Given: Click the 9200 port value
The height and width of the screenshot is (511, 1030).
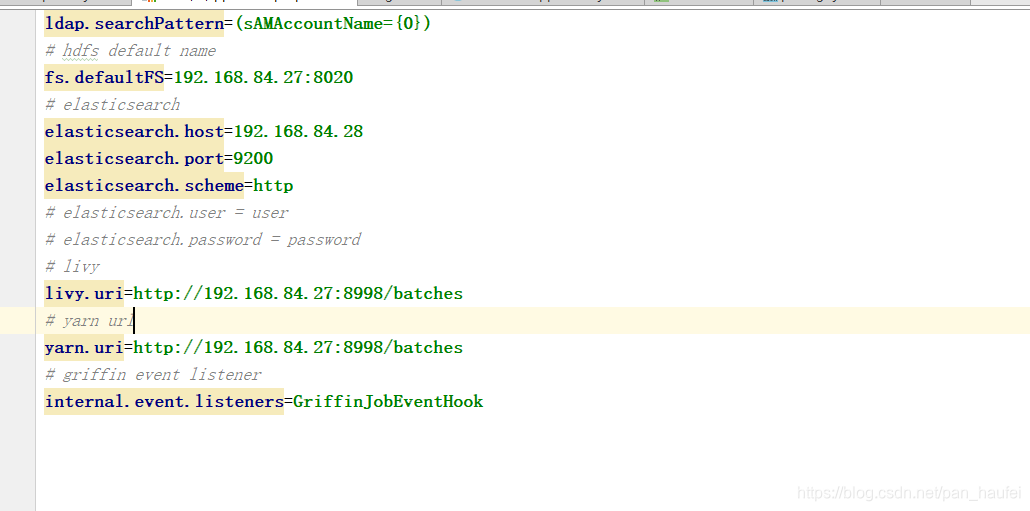Looking at the screenshot, I should [254, 158].
